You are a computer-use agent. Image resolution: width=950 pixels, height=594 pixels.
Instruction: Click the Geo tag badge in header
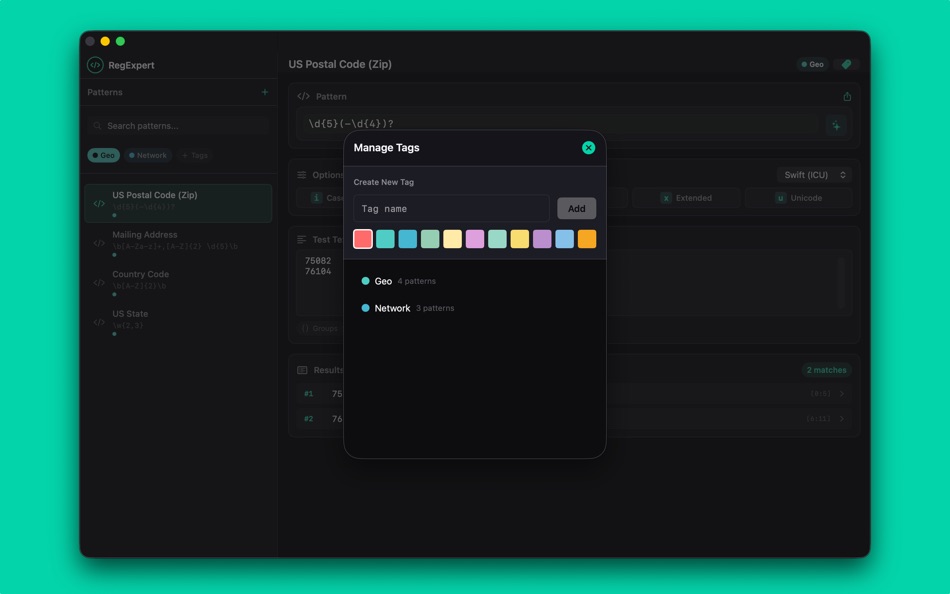coord(812,64)
